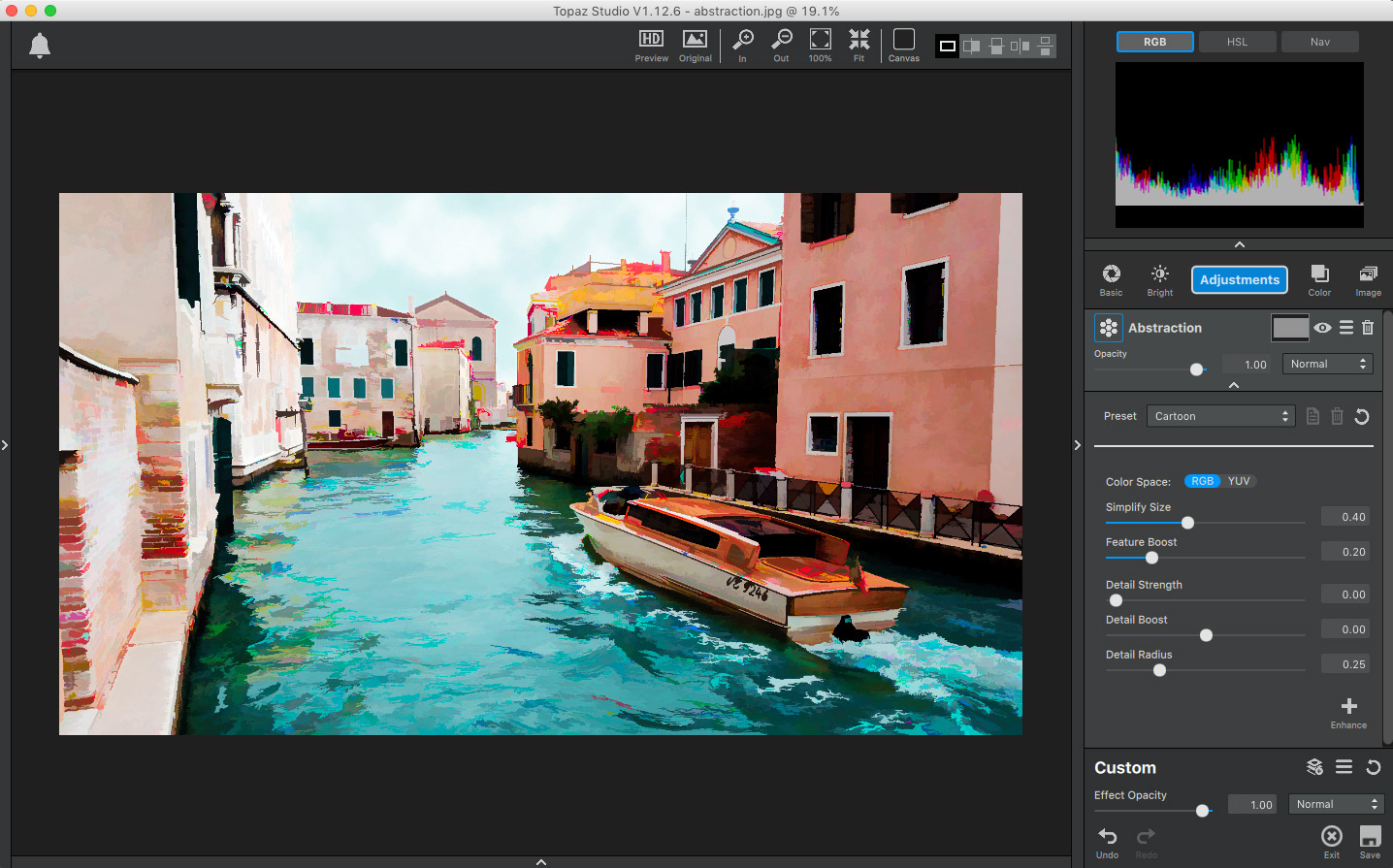Delete the Abstraction adjustment with trash icon
1393x868 pixels.
click(x=1368, y=328)
